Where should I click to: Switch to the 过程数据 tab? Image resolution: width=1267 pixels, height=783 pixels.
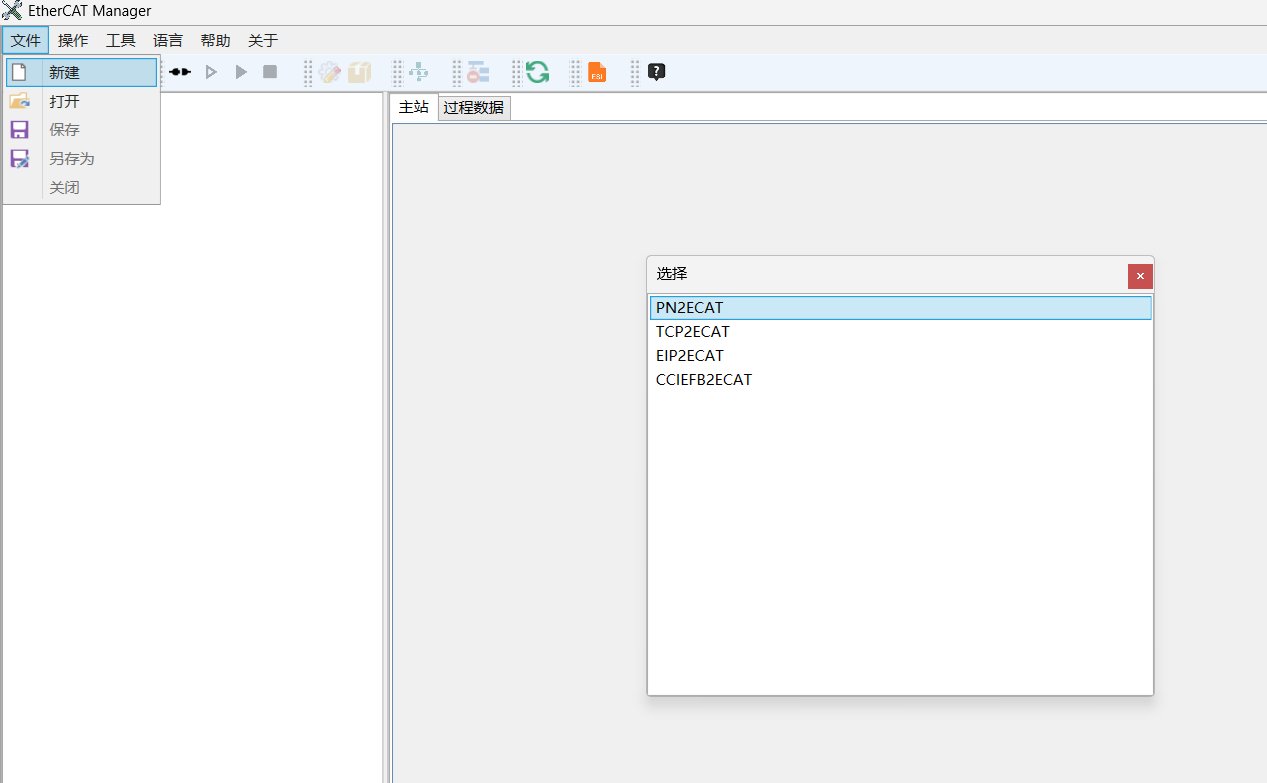pos(474,107)
